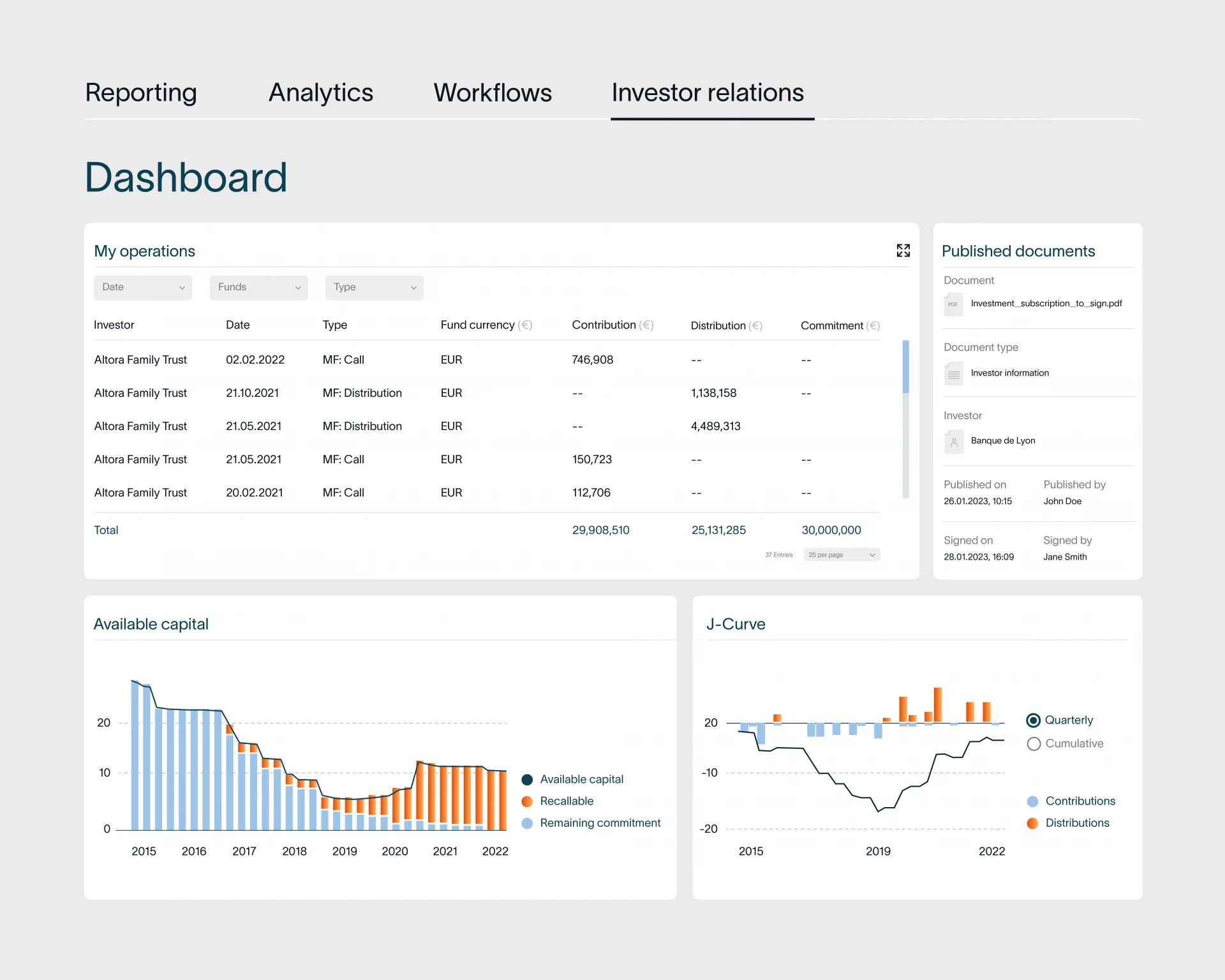Open Investment_subscription_to_sign.pdf document link
Screen dimensions: 1225x980
[x=1046, y=304]
